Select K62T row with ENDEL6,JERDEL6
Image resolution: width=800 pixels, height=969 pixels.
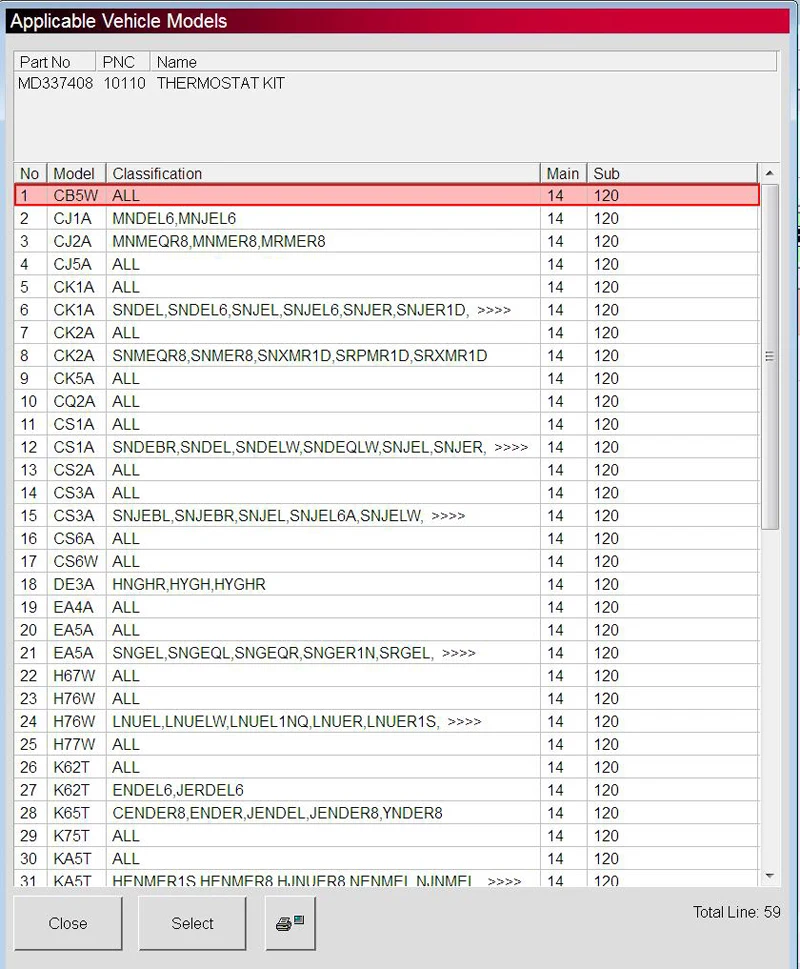point(387,790)
